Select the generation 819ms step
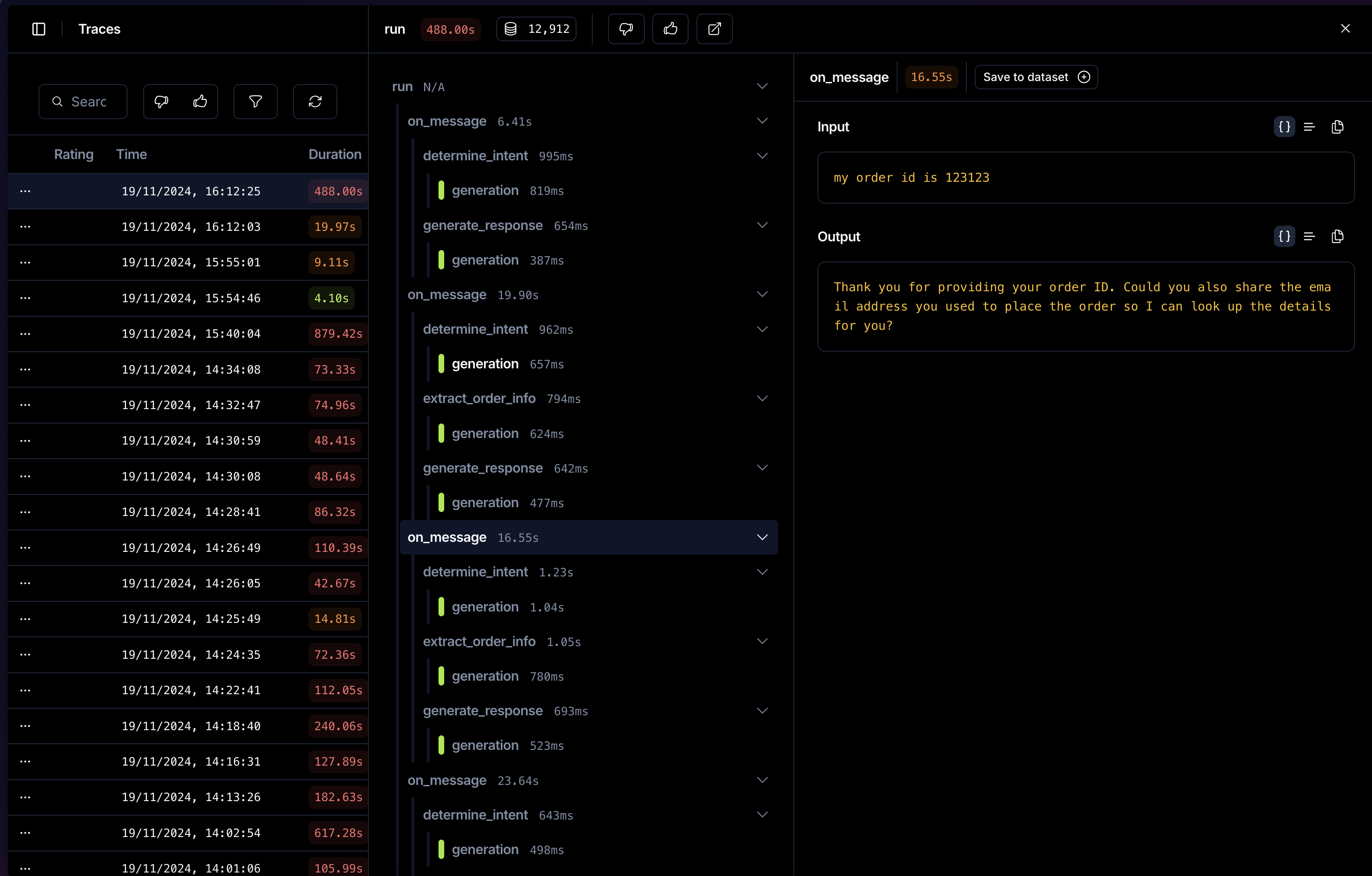1372x876 pixels. click(485, 191)
